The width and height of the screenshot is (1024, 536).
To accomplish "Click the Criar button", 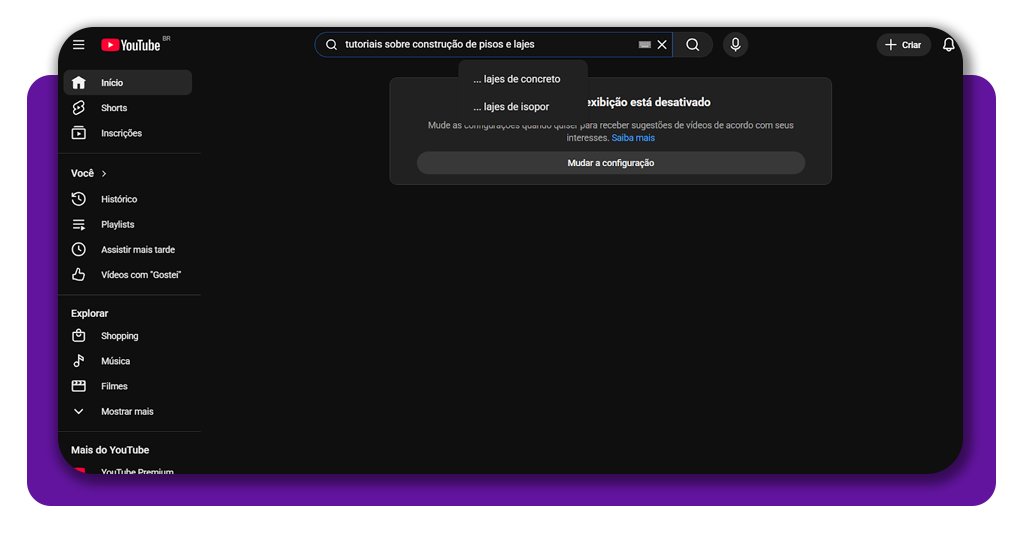I will coord(903,45).
